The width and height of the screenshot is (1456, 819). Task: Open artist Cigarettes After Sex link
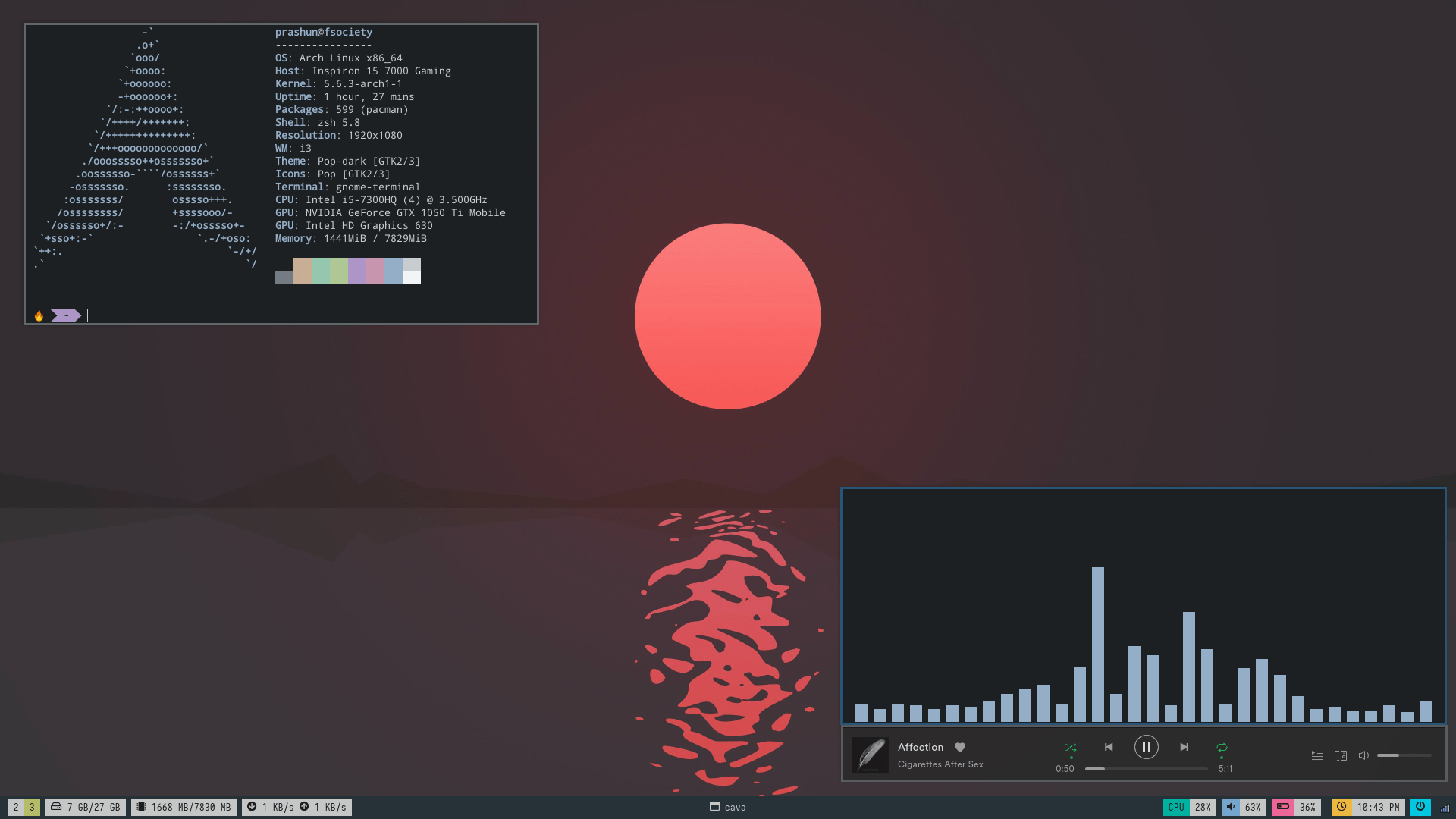tap(940, 764)
